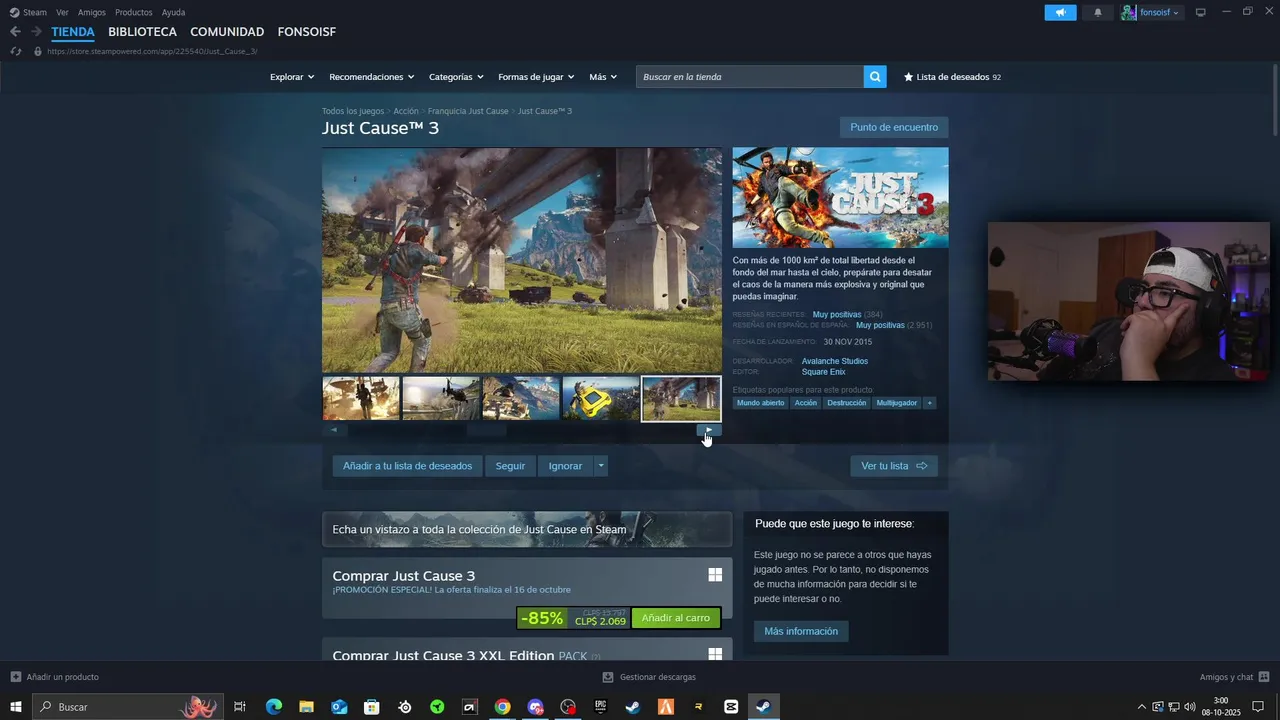The image size is (1280, 720).
Task: Open the Acción breadcrumb link
Action: pos(406,111)
